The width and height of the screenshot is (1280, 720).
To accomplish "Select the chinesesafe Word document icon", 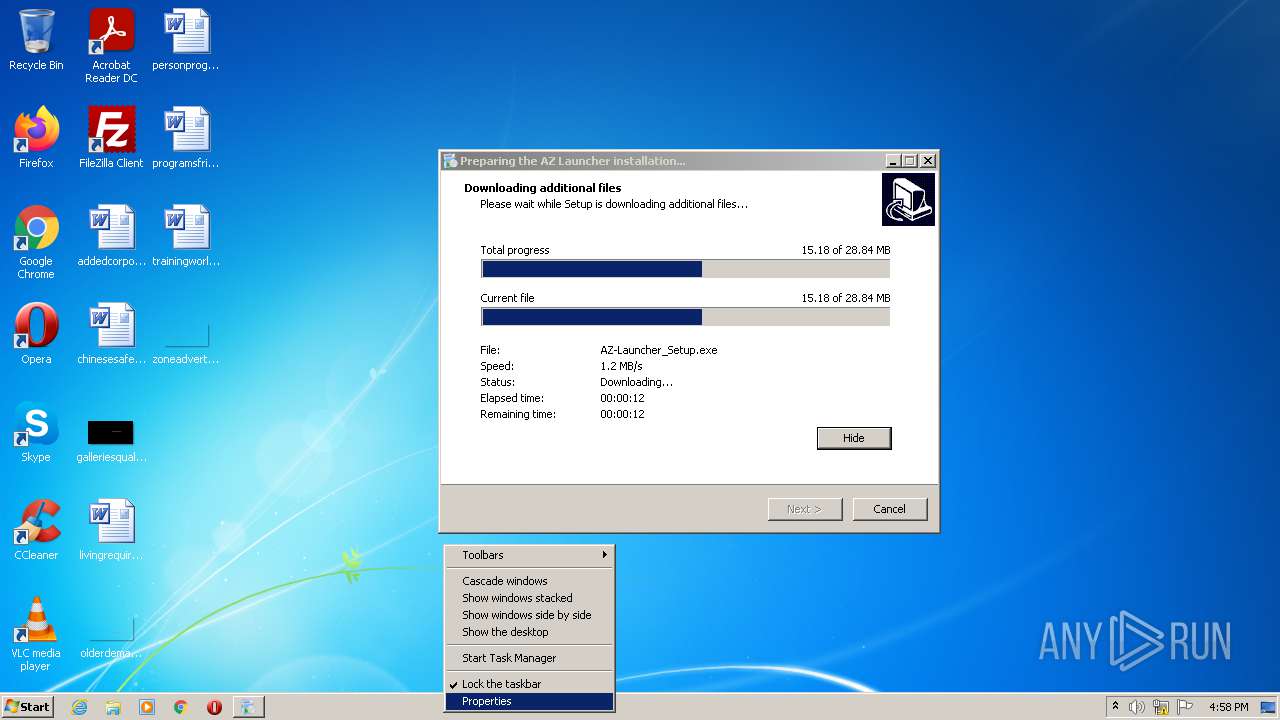I will (x=111, y=334).
